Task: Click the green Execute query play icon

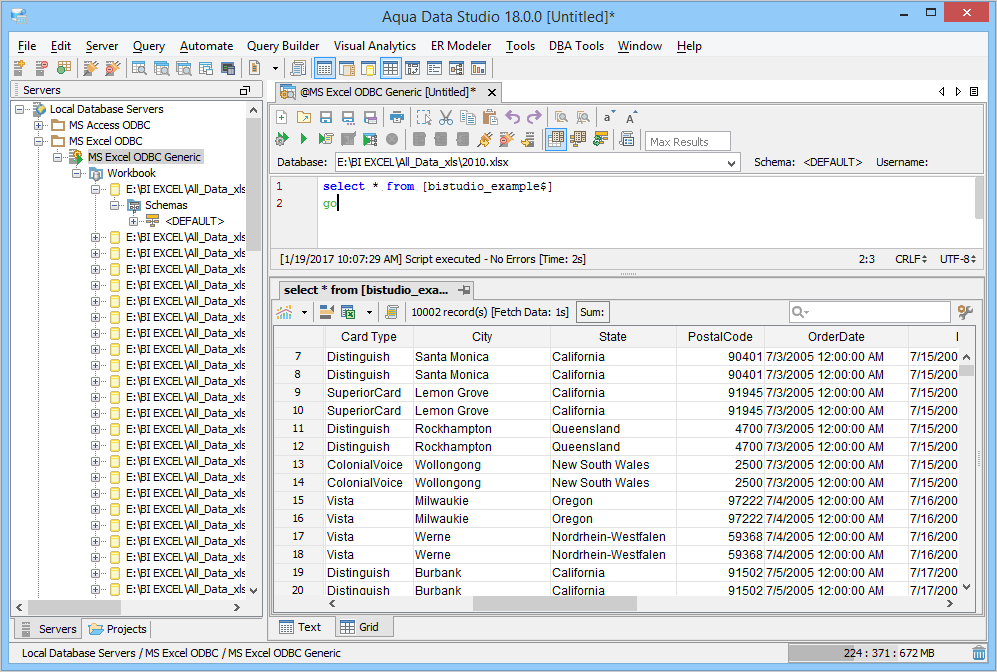Action: coord(303,139)
